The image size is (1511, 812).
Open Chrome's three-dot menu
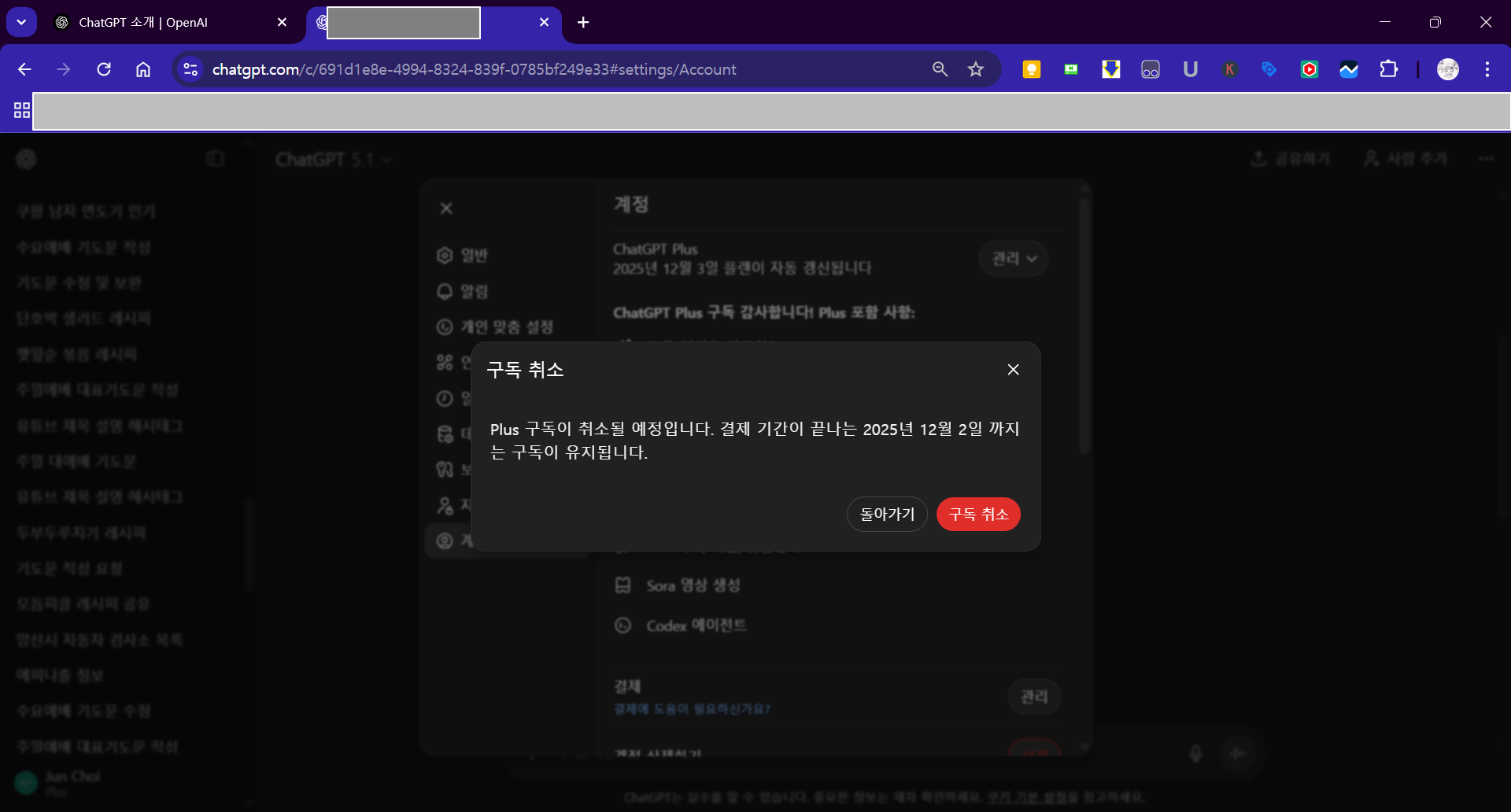pos(1487,69)
